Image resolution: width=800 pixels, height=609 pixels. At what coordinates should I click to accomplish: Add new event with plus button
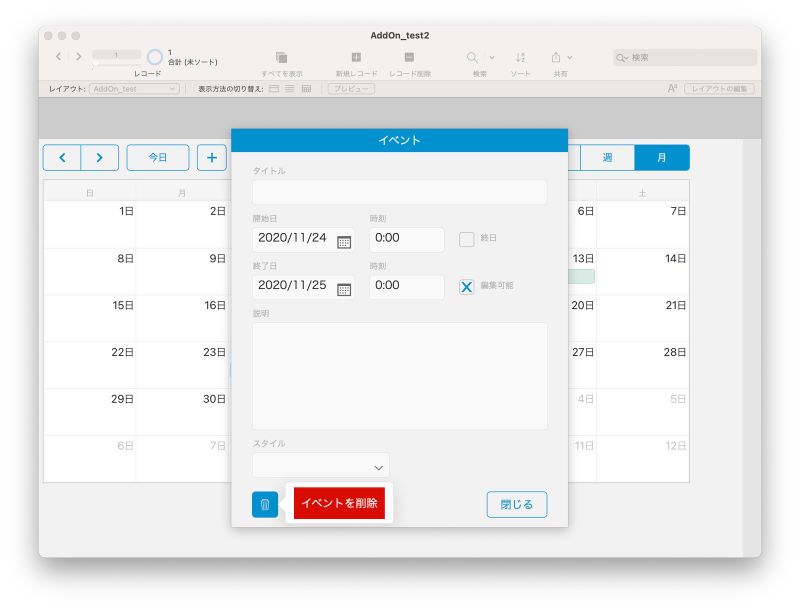tap(212, 158)
